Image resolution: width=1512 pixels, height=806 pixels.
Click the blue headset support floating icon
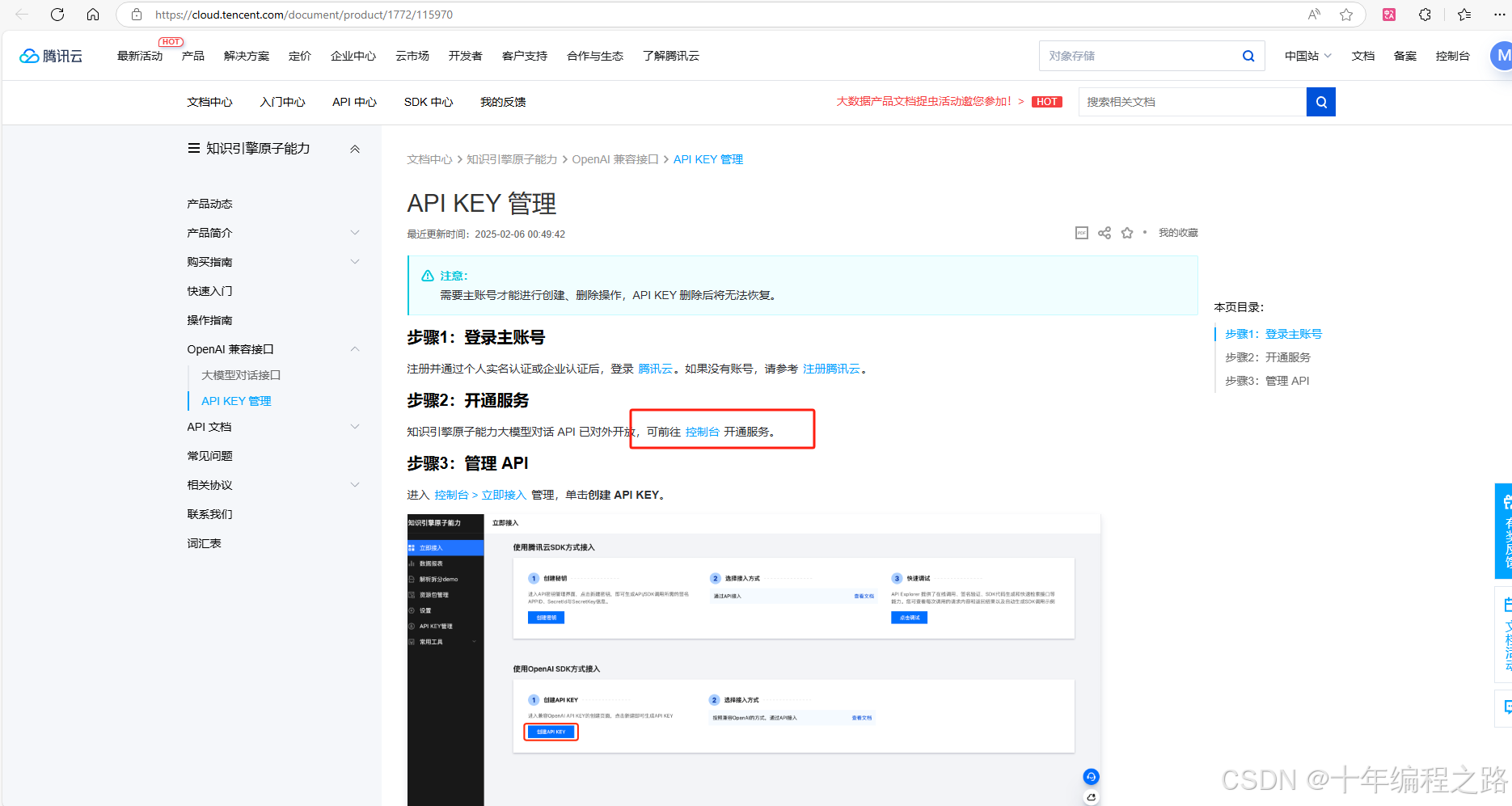coord(1091,777)
